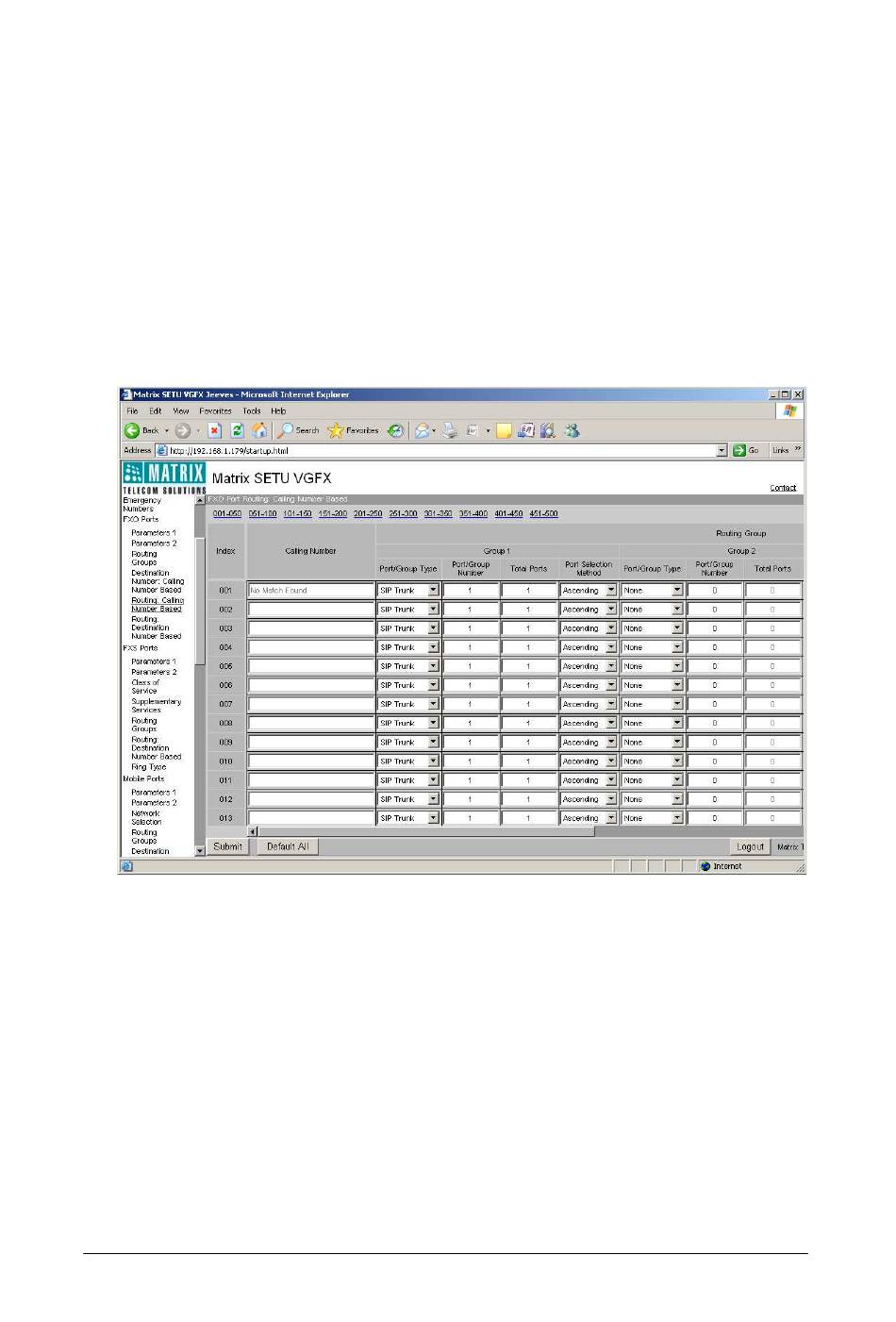Open the Back button history dropdown arrow
This screenshot has height=1322, width=896.
[x=167, y=431]
